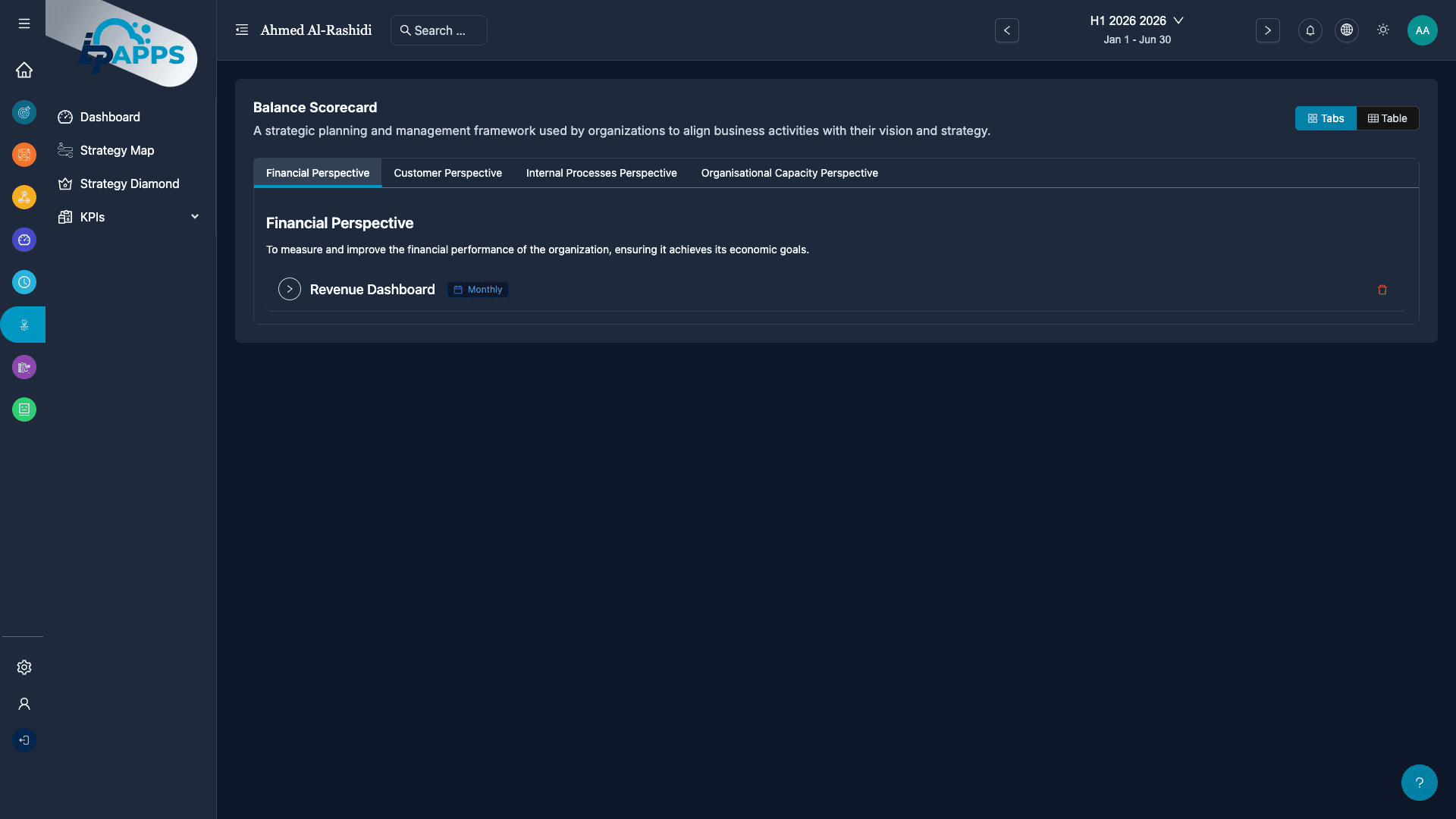Switch to Tabs view
This screenshot has width=1456, height=819.
pos(1325,118)
